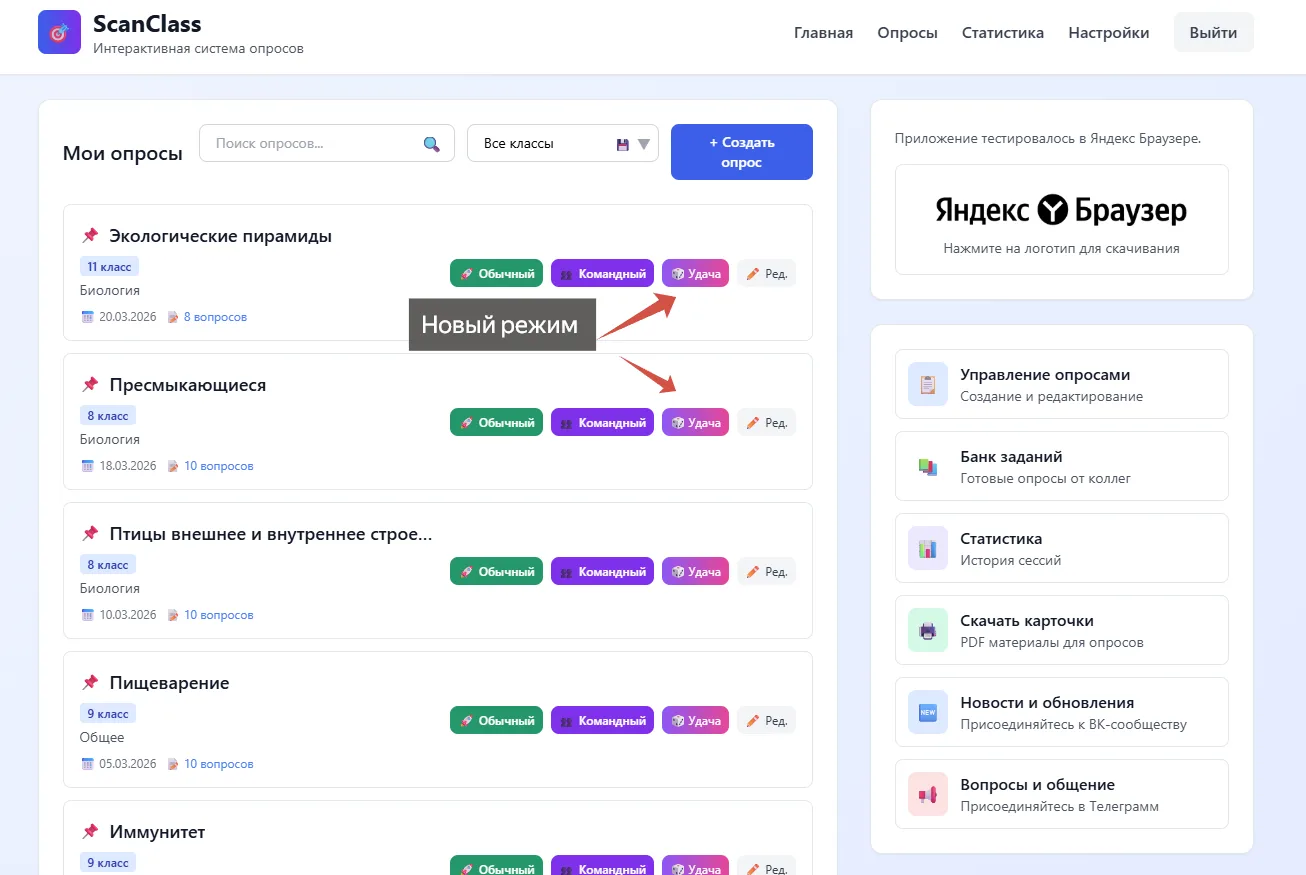Viewport: 1306px width, 875px height.
Task: Launch Командный mode for Пищеварение
Action: click(x=602, y=721)
